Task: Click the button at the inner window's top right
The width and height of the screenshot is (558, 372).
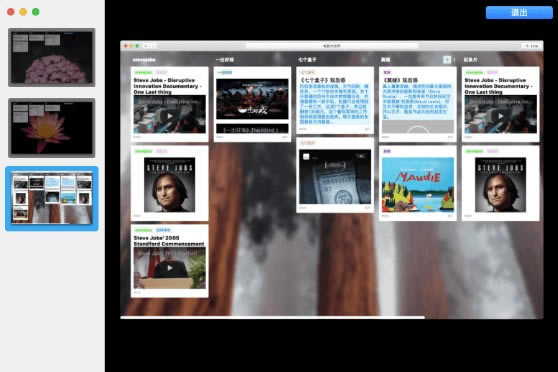Action: [532, 46]
